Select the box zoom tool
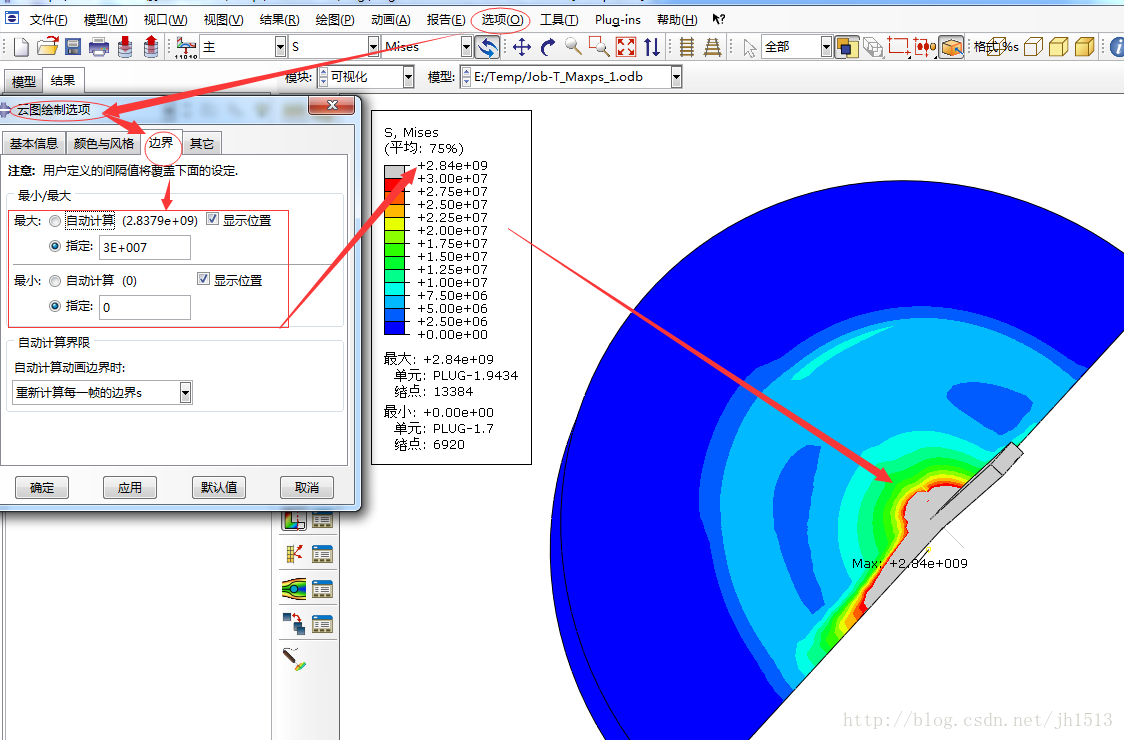Screen dimensions: 1124x740 (x=599, y=47)
